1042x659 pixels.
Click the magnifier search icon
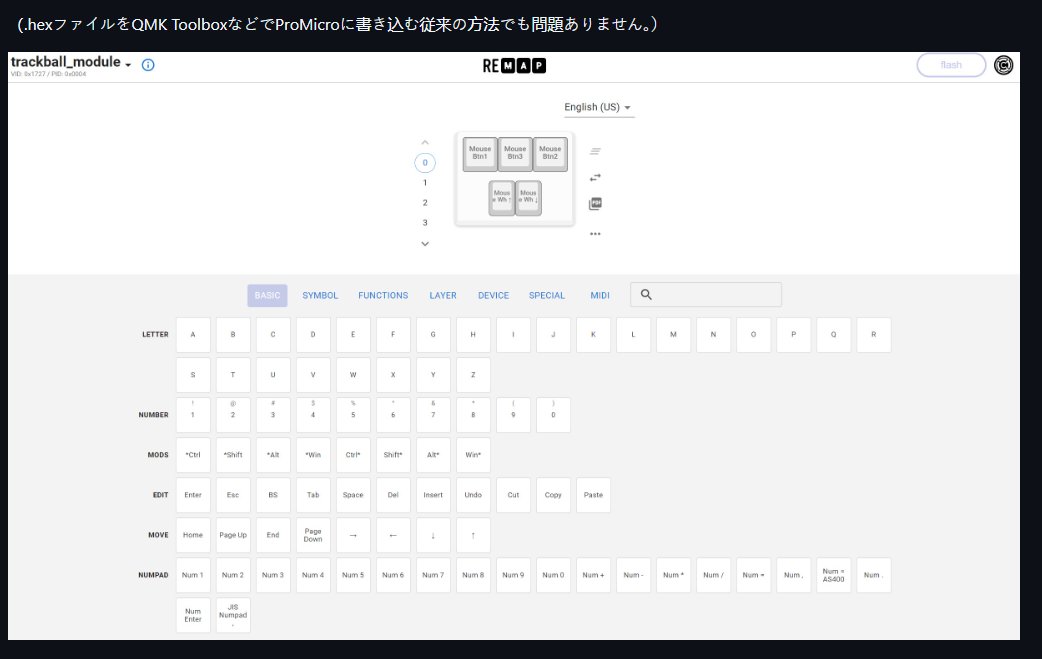click(x=646, y=294)
